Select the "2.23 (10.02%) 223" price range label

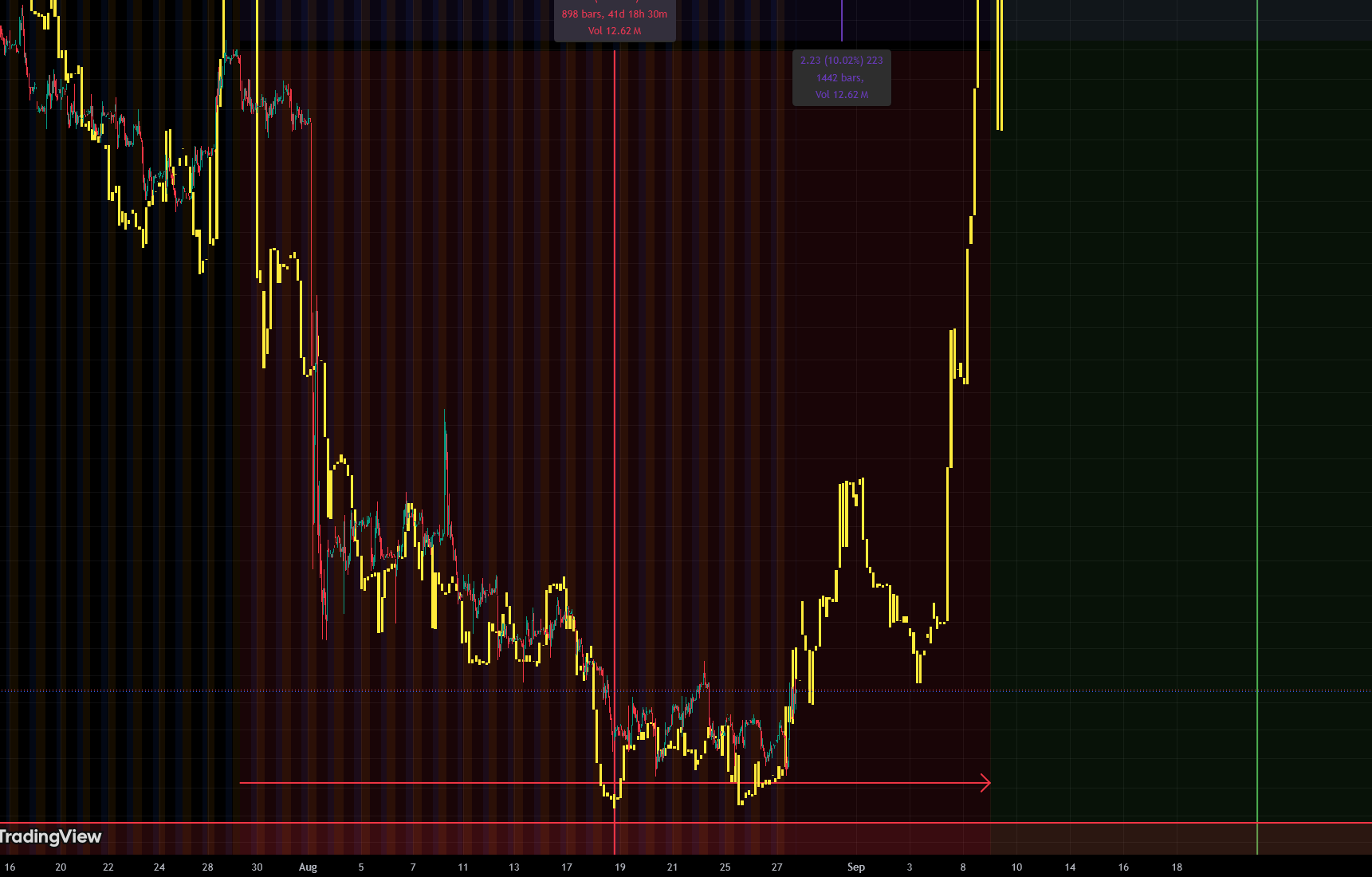click(842, 61)
